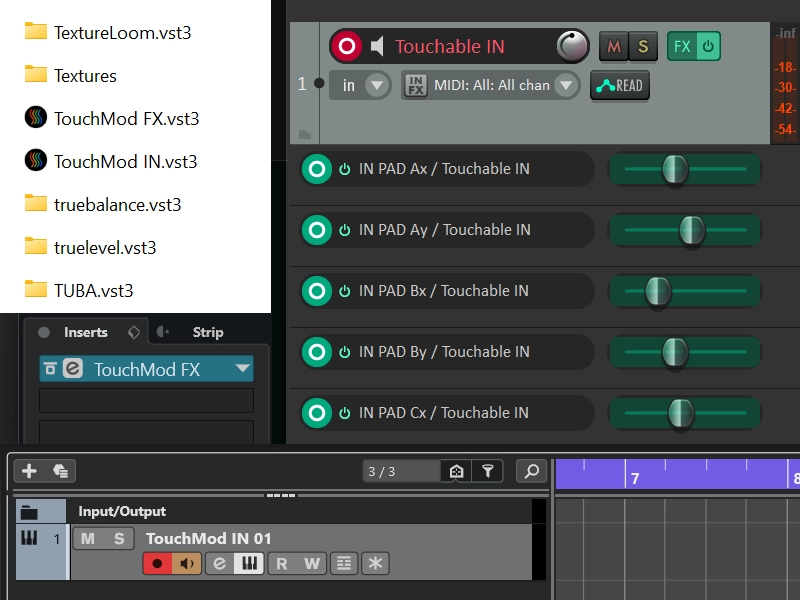Toggle monitor speaker icon on Touchable IN
Viewport: 800px width, 600px height.
click(x=377, y=46)
